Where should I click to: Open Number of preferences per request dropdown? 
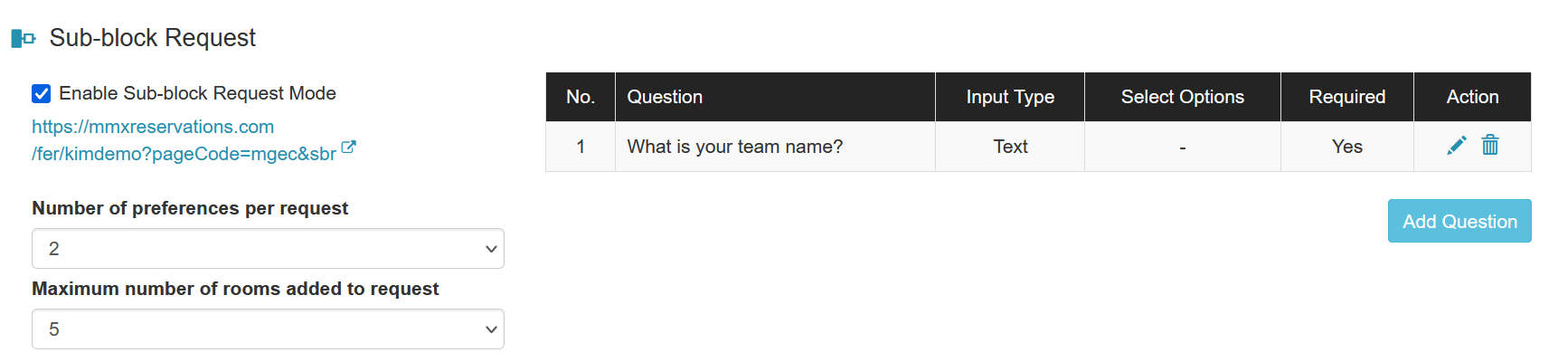point(268,249)
